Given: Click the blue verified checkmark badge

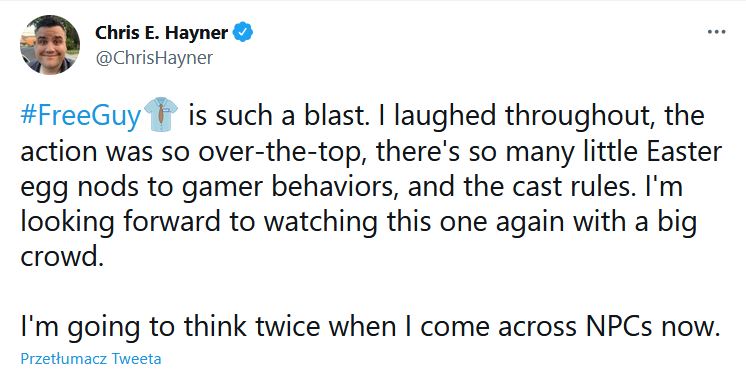Looking at the screenshot, I should [x=243, y=32].
